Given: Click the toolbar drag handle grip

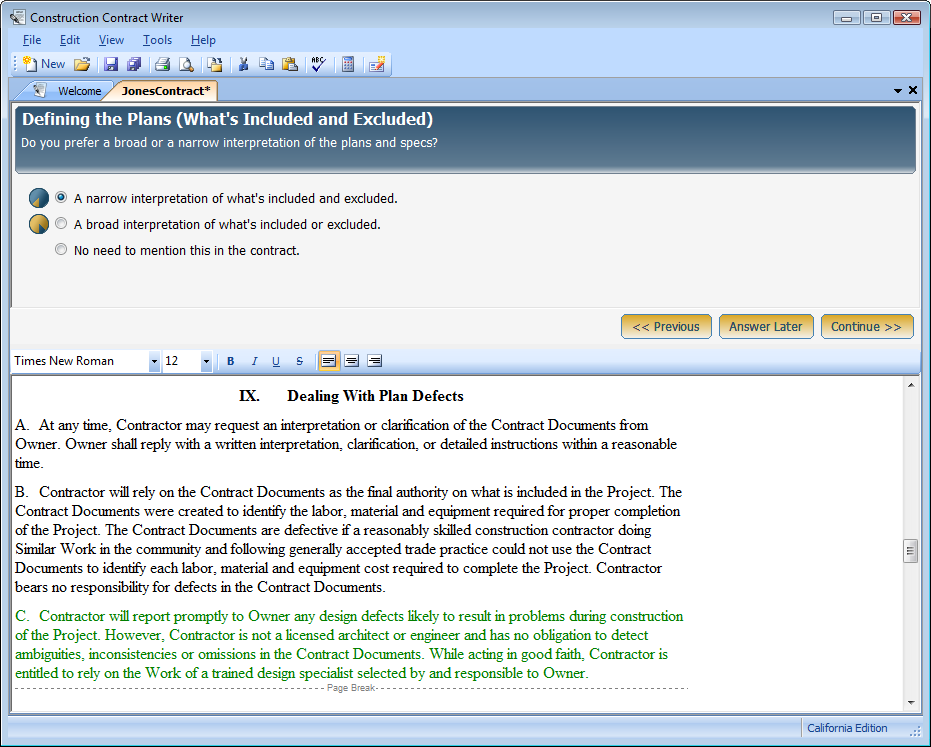Looking at the screenshot, I should coord(15,64).
